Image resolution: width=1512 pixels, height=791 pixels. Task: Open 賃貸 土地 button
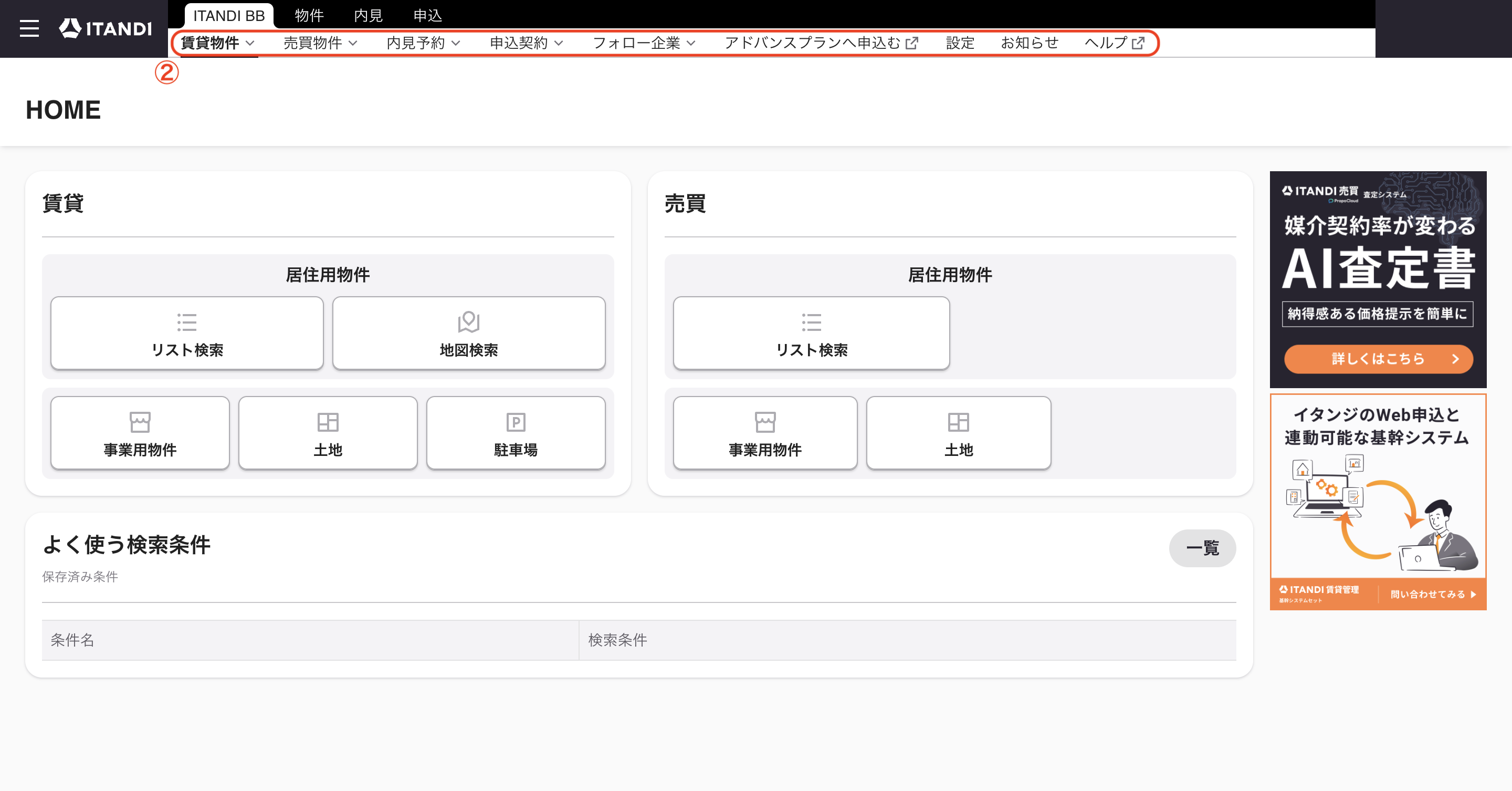(x=328, y=433)
